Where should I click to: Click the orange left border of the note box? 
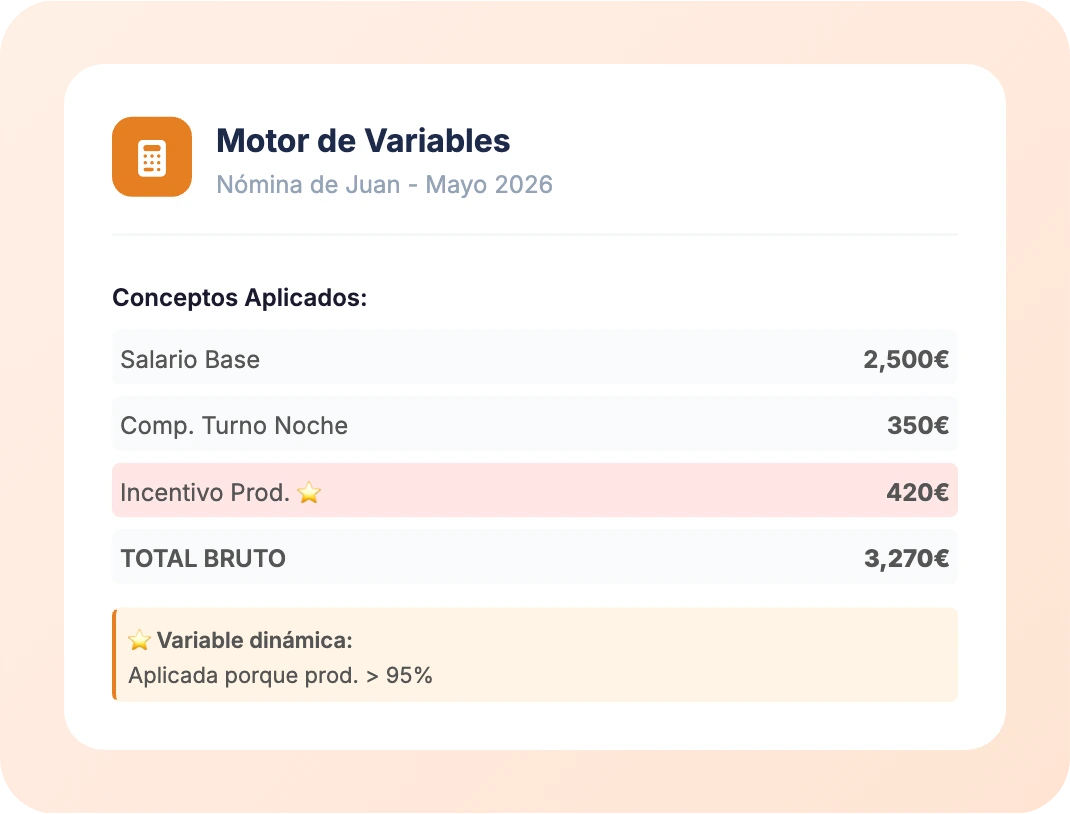pos(114,655)
